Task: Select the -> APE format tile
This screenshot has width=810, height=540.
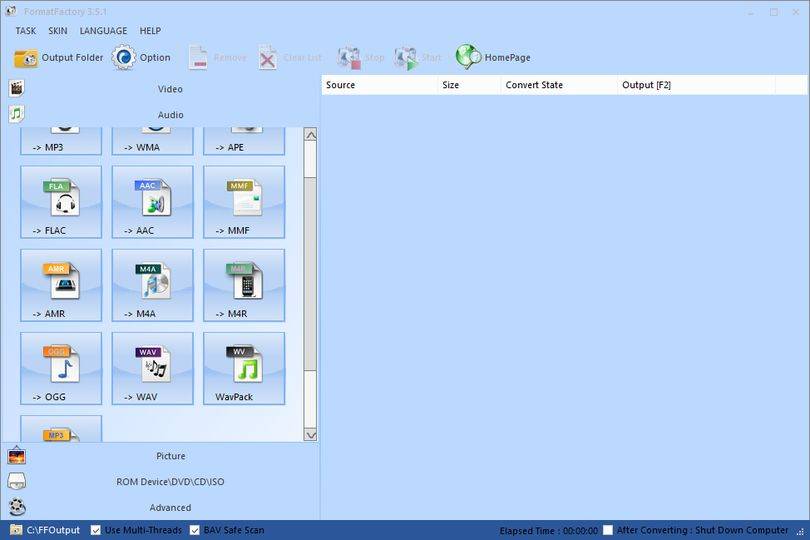Action: (x=244, y=141)
